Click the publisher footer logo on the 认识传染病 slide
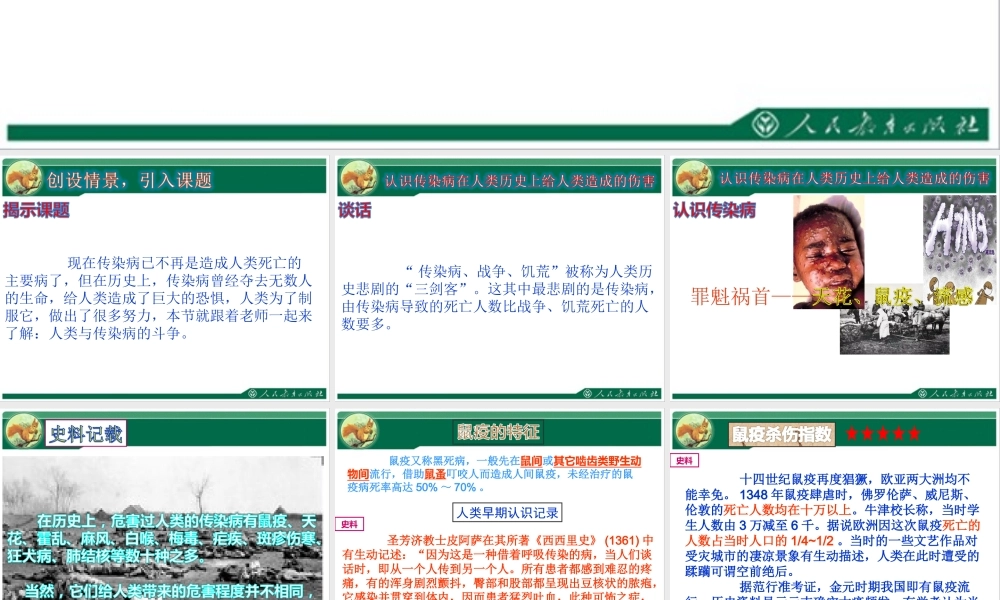1000x600 pixels. [x=955, y=393]
